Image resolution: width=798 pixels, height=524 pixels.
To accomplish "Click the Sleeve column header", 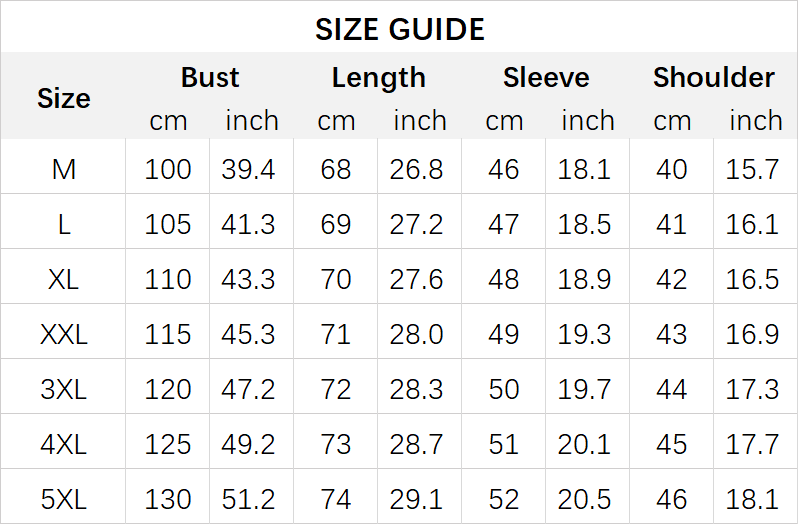I will (x=546, y=78).
